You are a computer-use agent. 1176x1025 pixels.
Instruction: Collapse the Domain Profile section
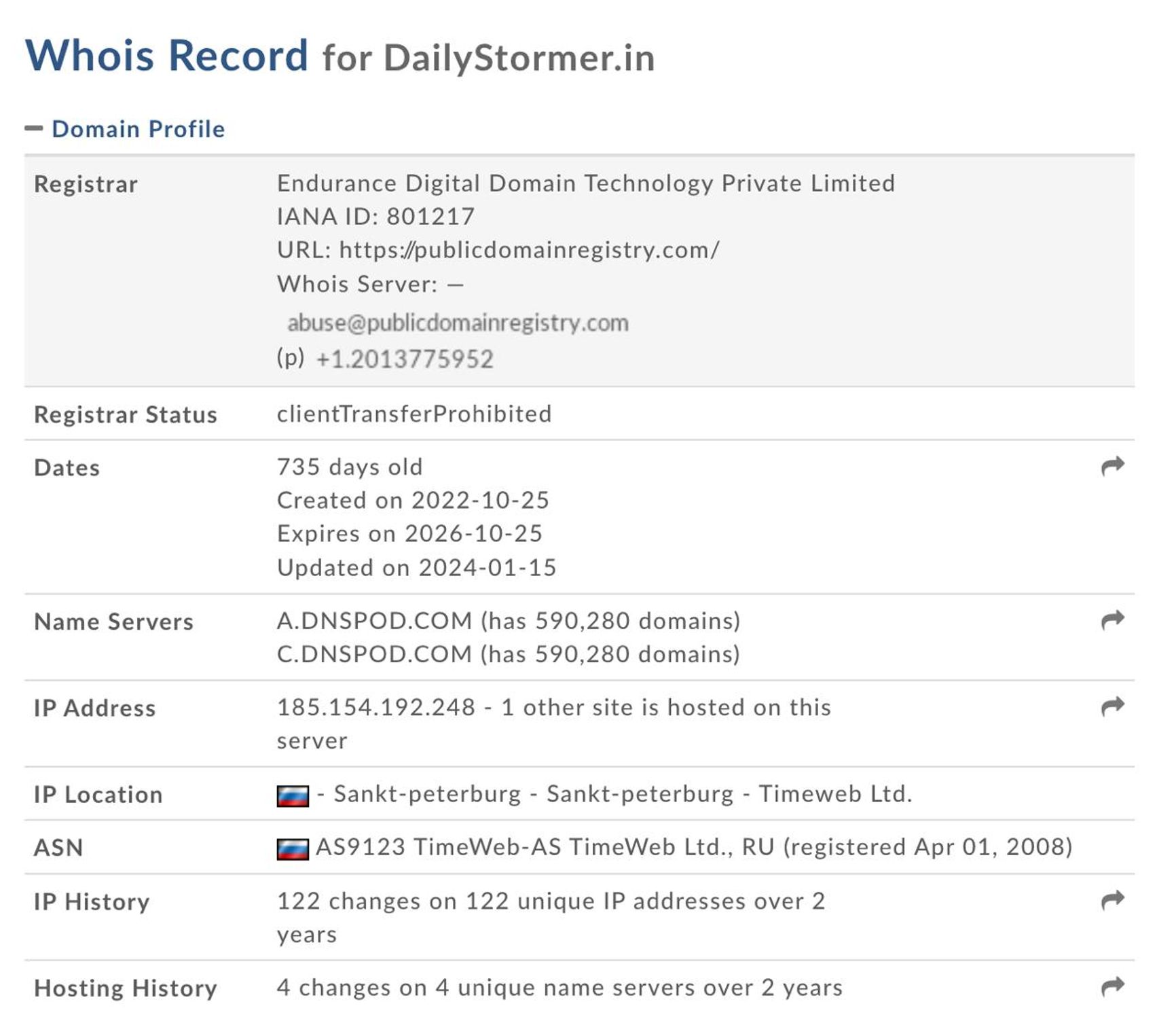point(33,128)
